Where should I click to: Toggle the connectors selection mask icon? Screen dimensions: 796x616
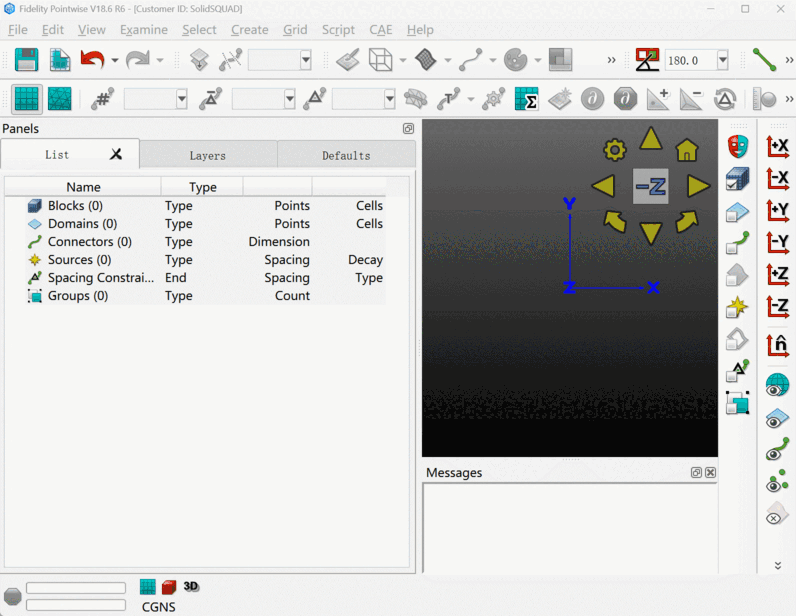point(738,242)
